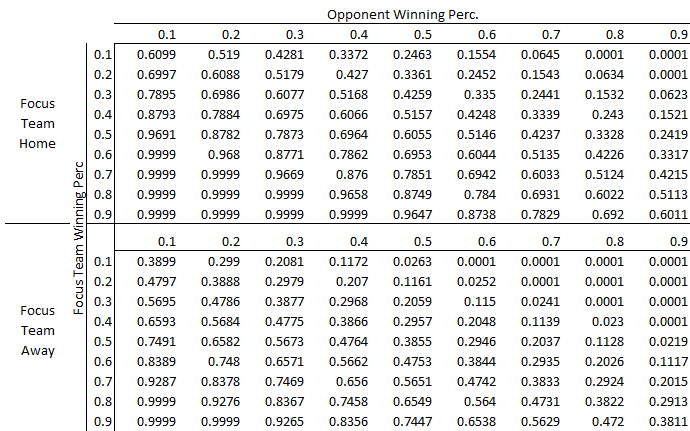The image size is (690, 431).
Task: Select cell with value 0.968
Action: pyautogui.click(x=232, y=154)
